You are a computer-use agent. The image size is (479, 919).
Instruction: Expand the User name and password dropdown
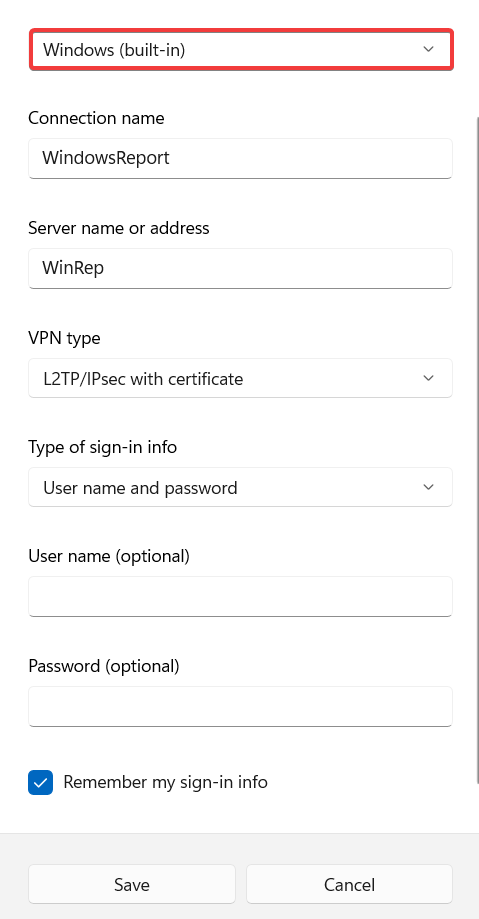[x=240, y=487]
